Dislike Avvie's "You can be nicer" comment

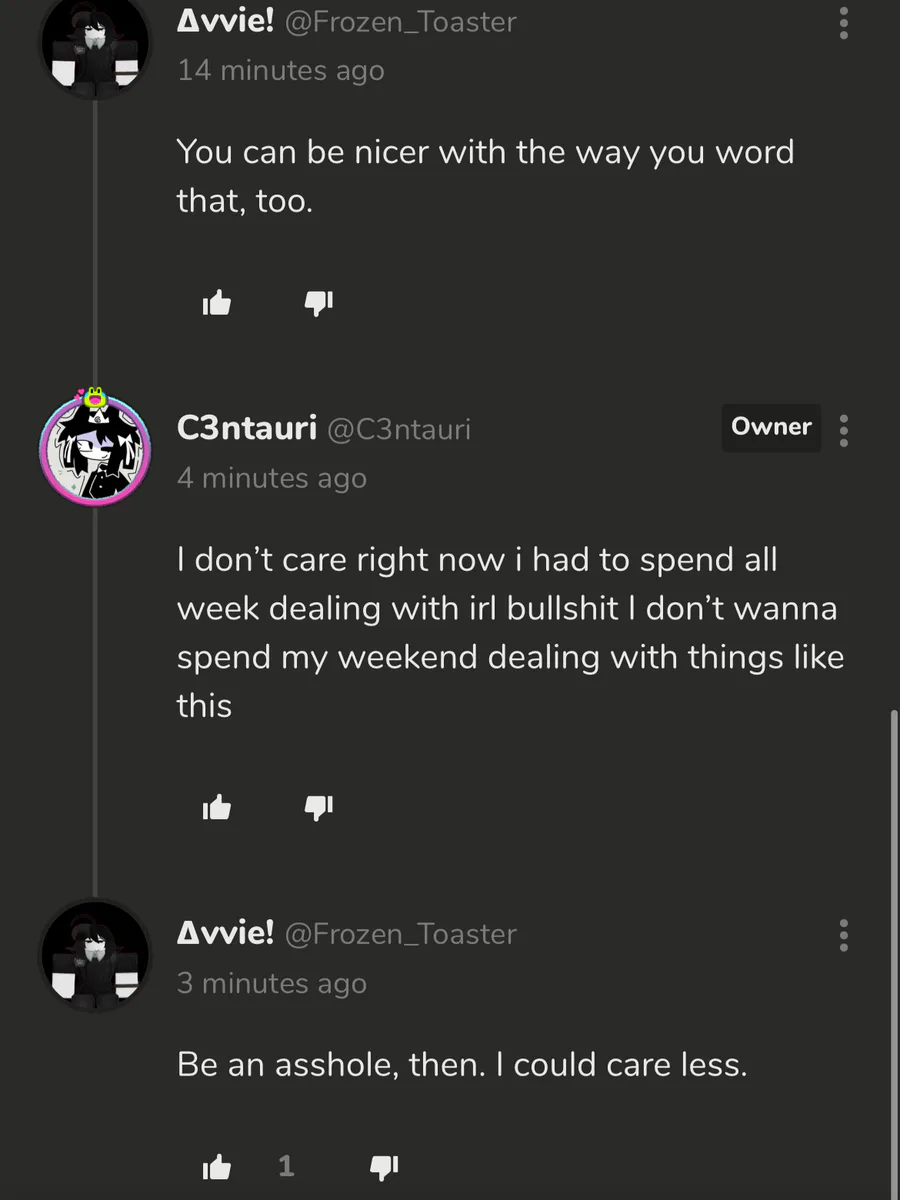(318, 303)
